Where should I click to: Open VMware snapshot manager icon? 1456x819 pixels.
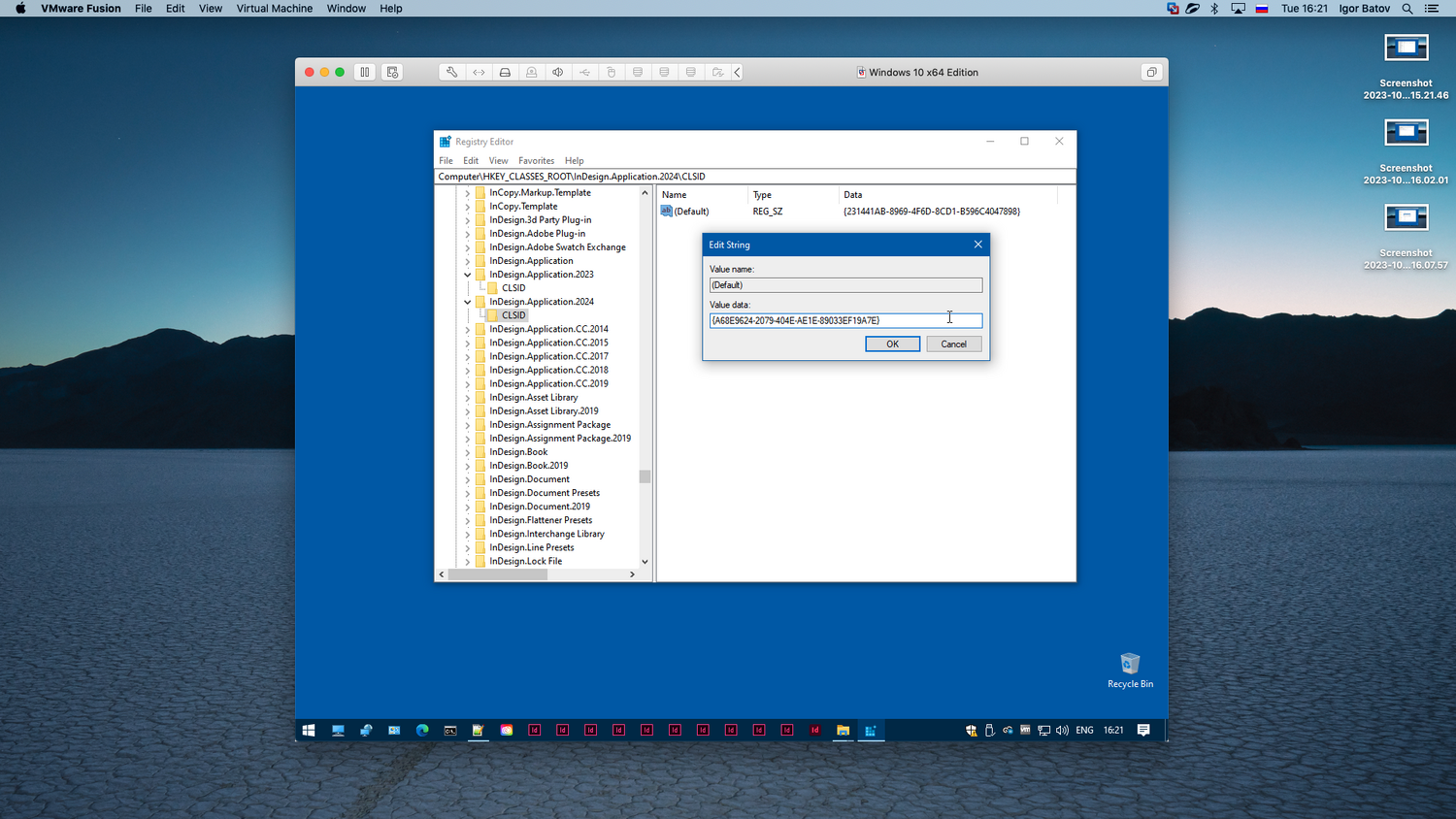(x=392, y=72)
